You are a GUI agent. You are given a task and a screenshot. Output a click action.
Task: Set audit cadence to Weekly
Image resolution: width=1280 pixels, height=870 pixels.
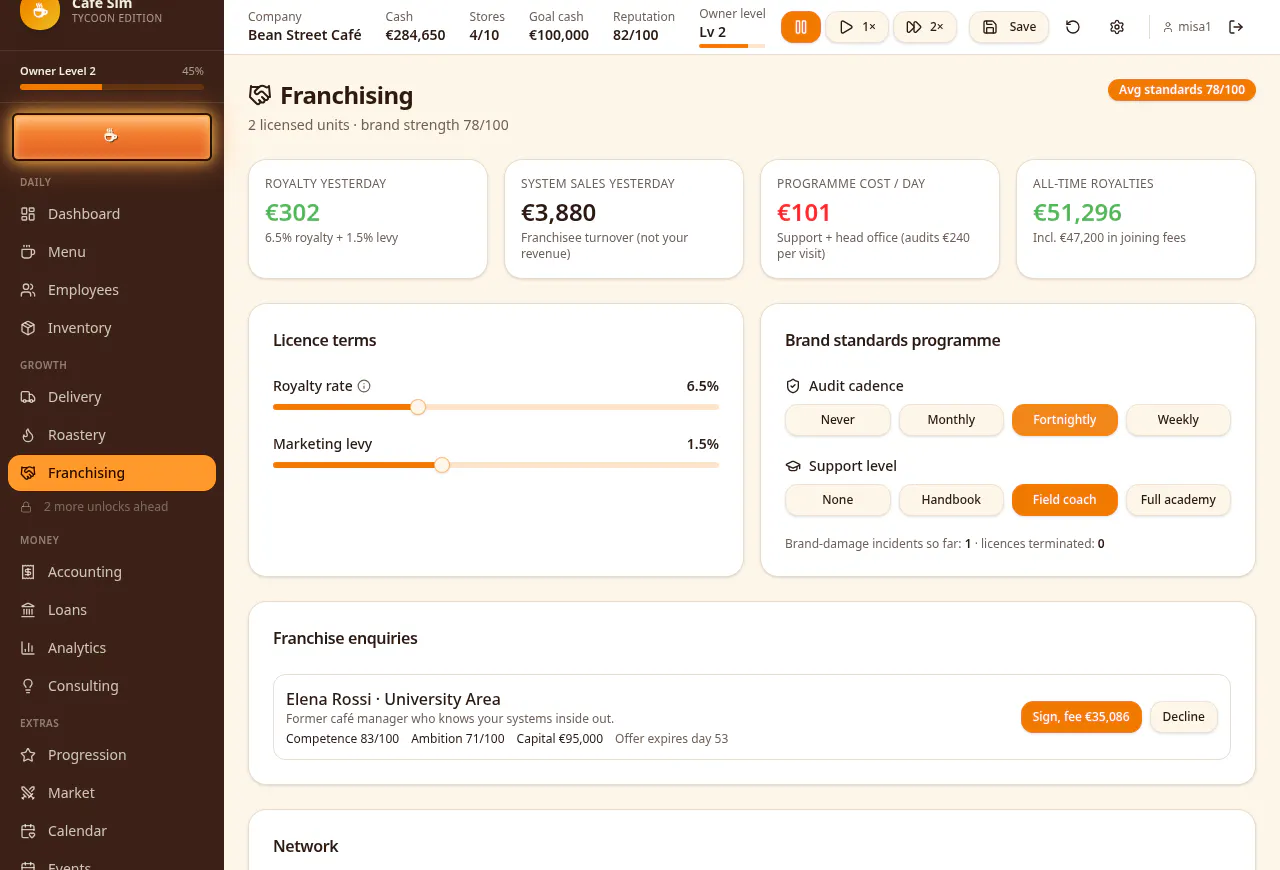tap(1178, 420)
